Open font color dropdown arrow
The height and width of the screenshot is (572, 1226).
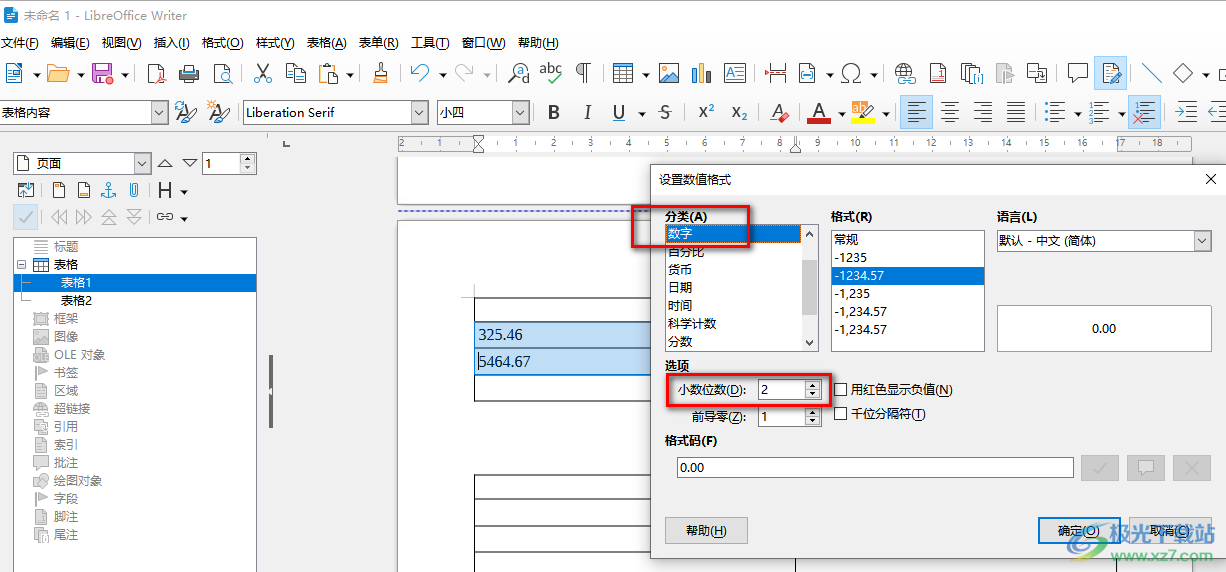(840, 113)
